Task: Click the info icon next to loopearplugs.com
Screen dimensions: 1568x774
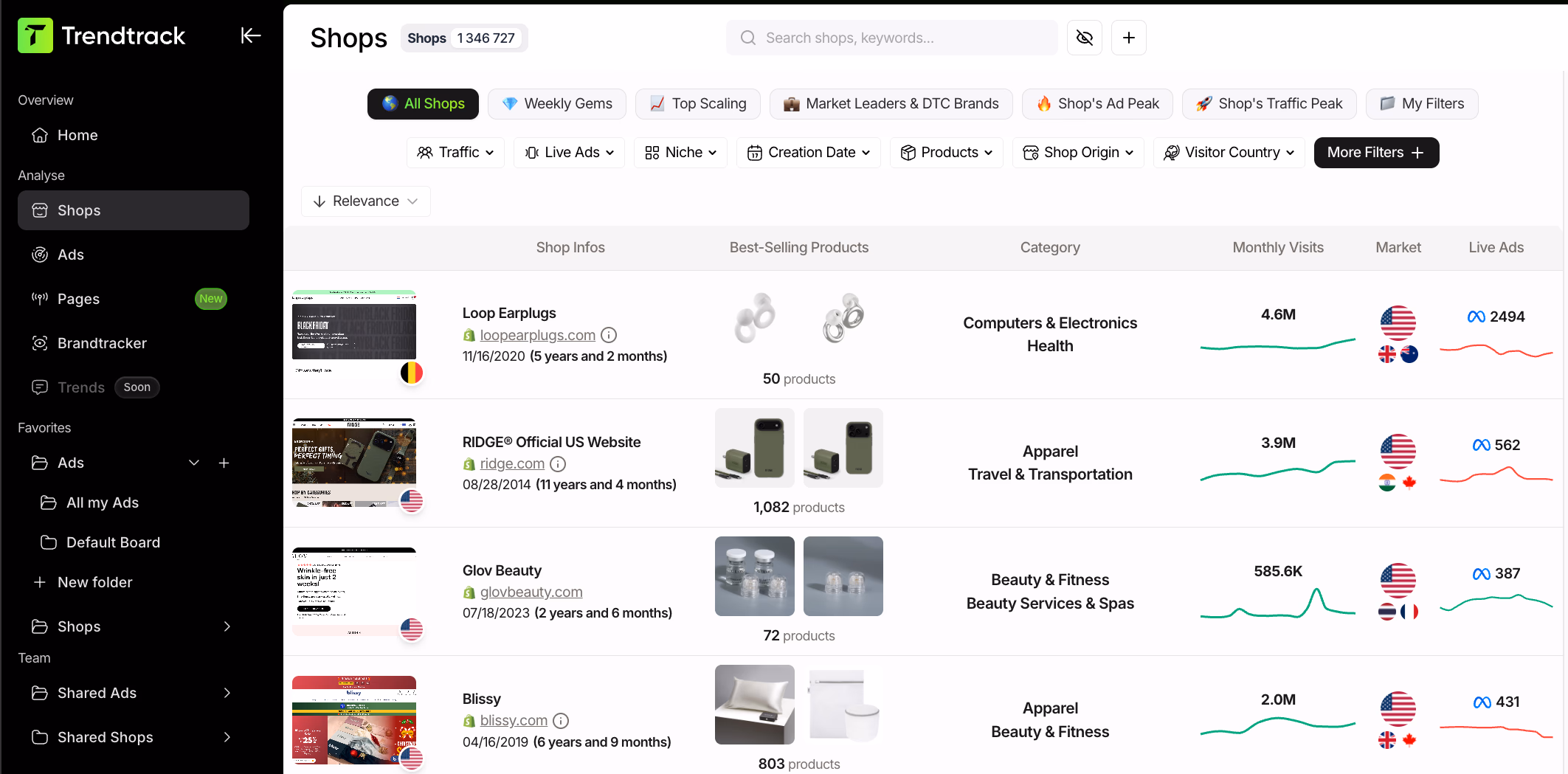Action: pos(608,334)
